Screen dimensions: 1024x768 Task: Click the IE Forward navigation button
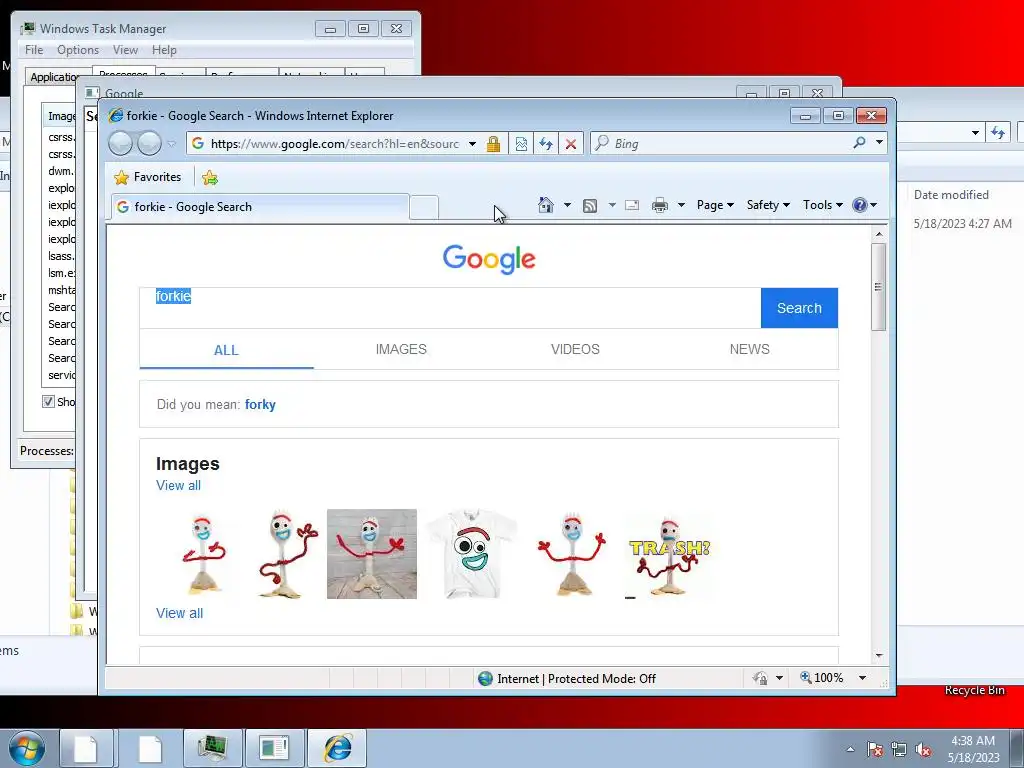coord(149,143)
